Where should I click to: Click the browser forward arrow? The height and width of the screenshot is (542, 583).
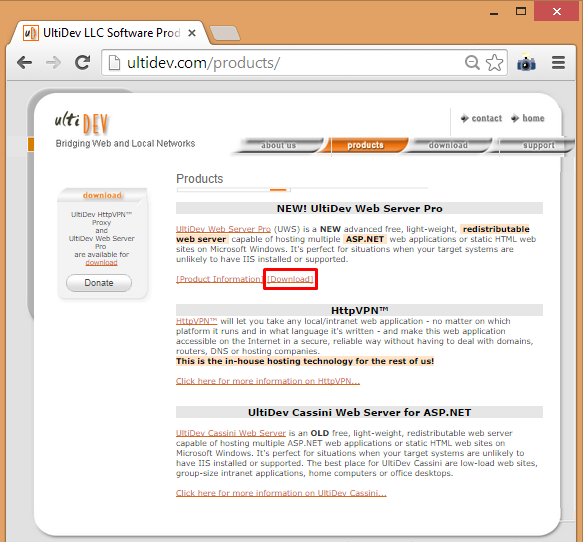(x=54, y=62)
